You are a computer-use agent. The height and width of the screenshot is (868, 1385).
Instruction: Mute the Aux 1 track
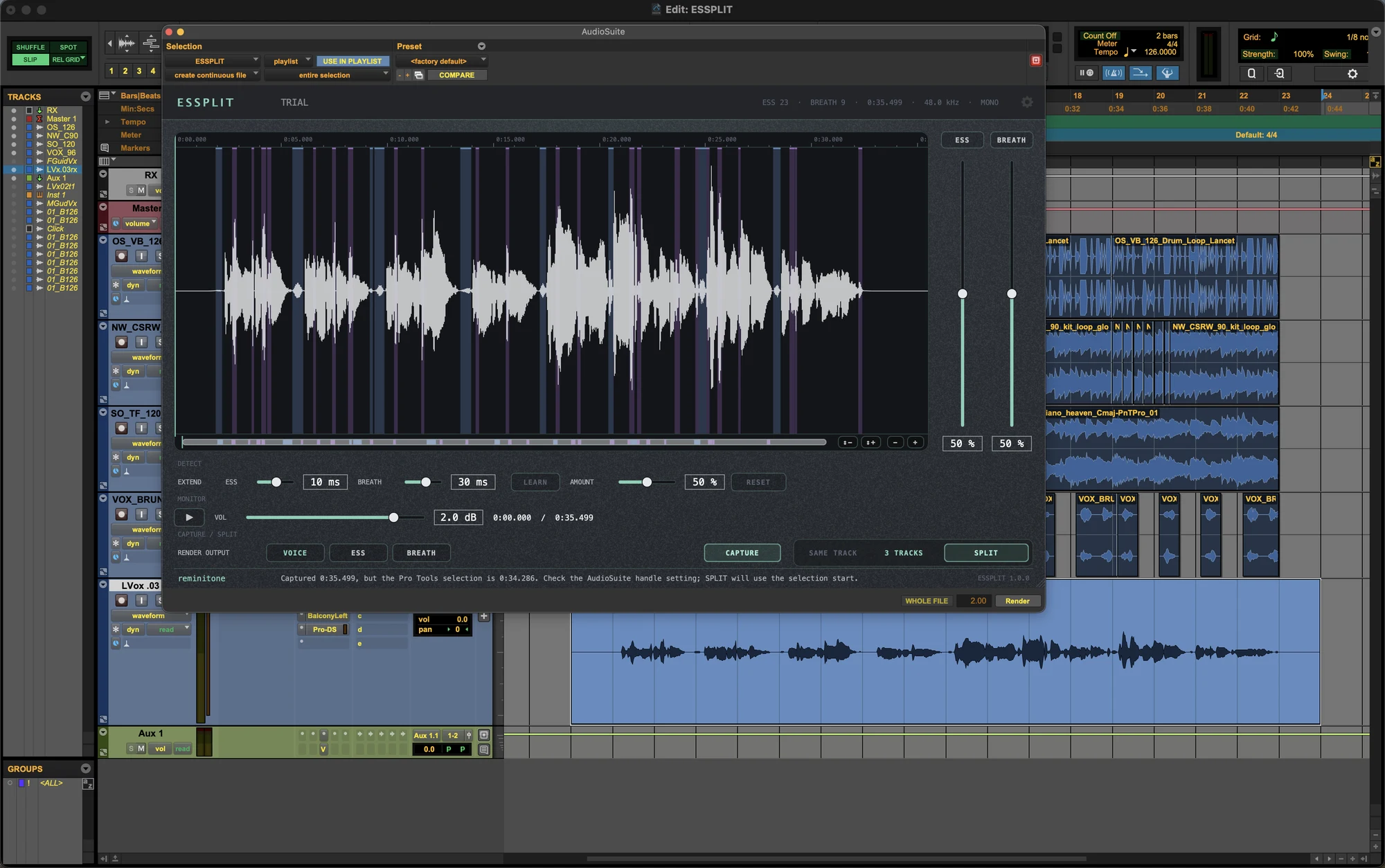(141, 749)
